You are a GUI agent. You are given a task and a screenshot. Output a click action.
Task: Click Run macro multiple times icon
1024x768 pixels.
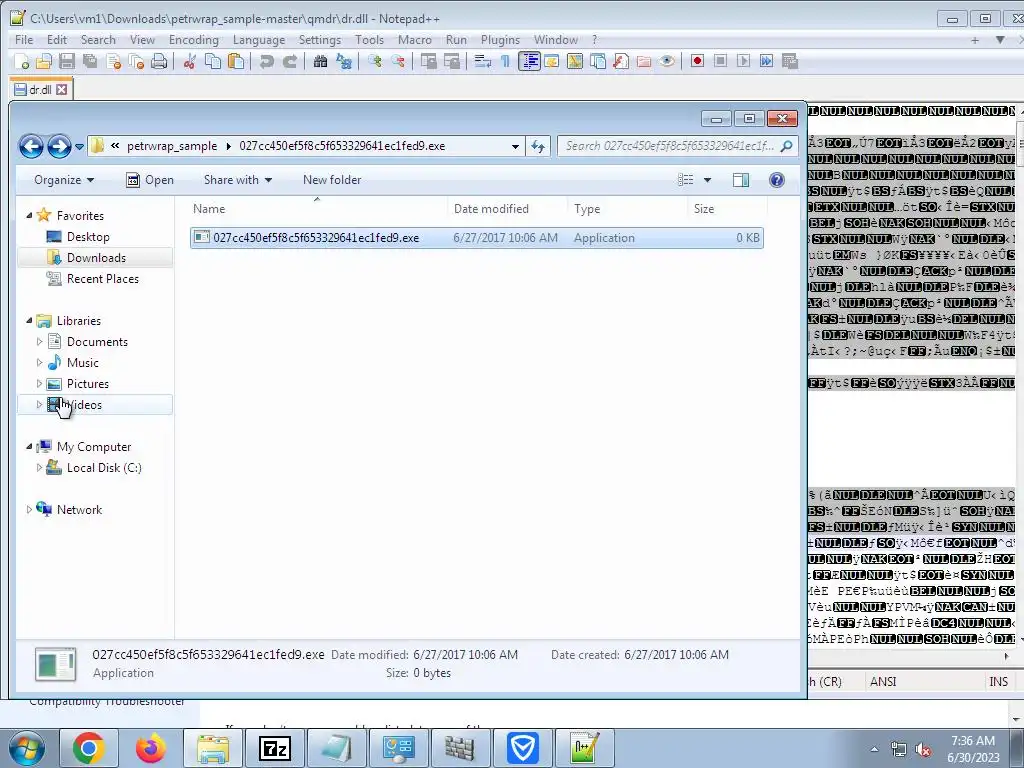pyautogui.click(x=767, y=61)
